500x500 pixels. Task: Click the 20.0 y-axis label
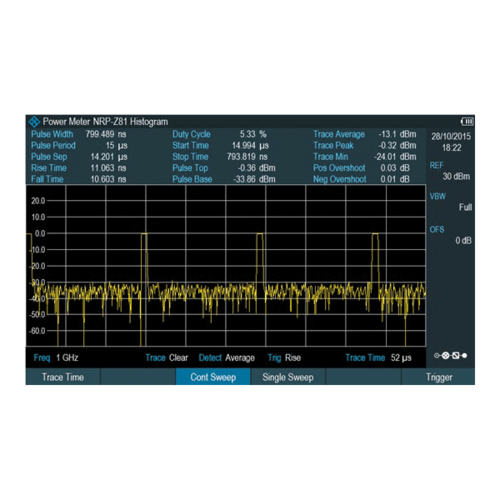tap(38, 201)
